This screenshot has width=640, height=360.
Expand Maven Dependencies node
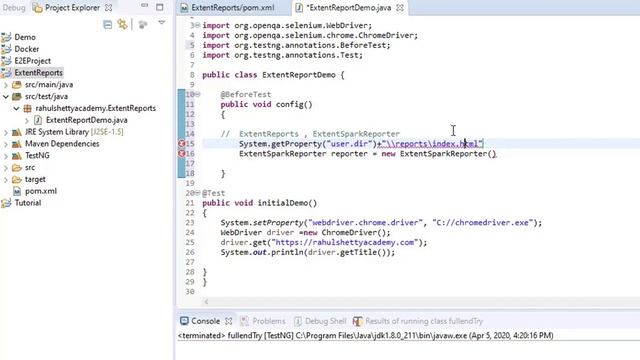[6, 144]
